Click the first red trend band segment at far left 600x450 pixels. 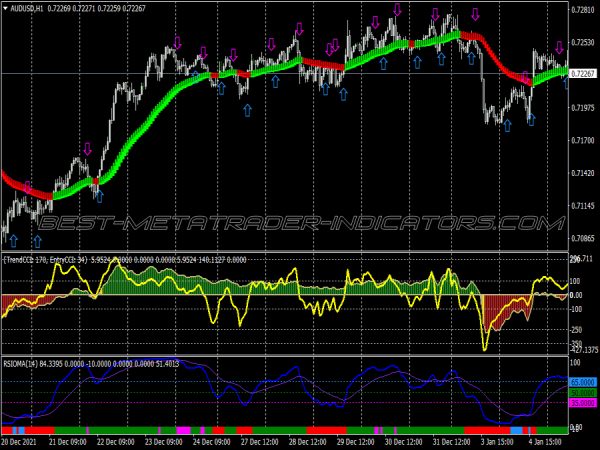click(12, 178)
